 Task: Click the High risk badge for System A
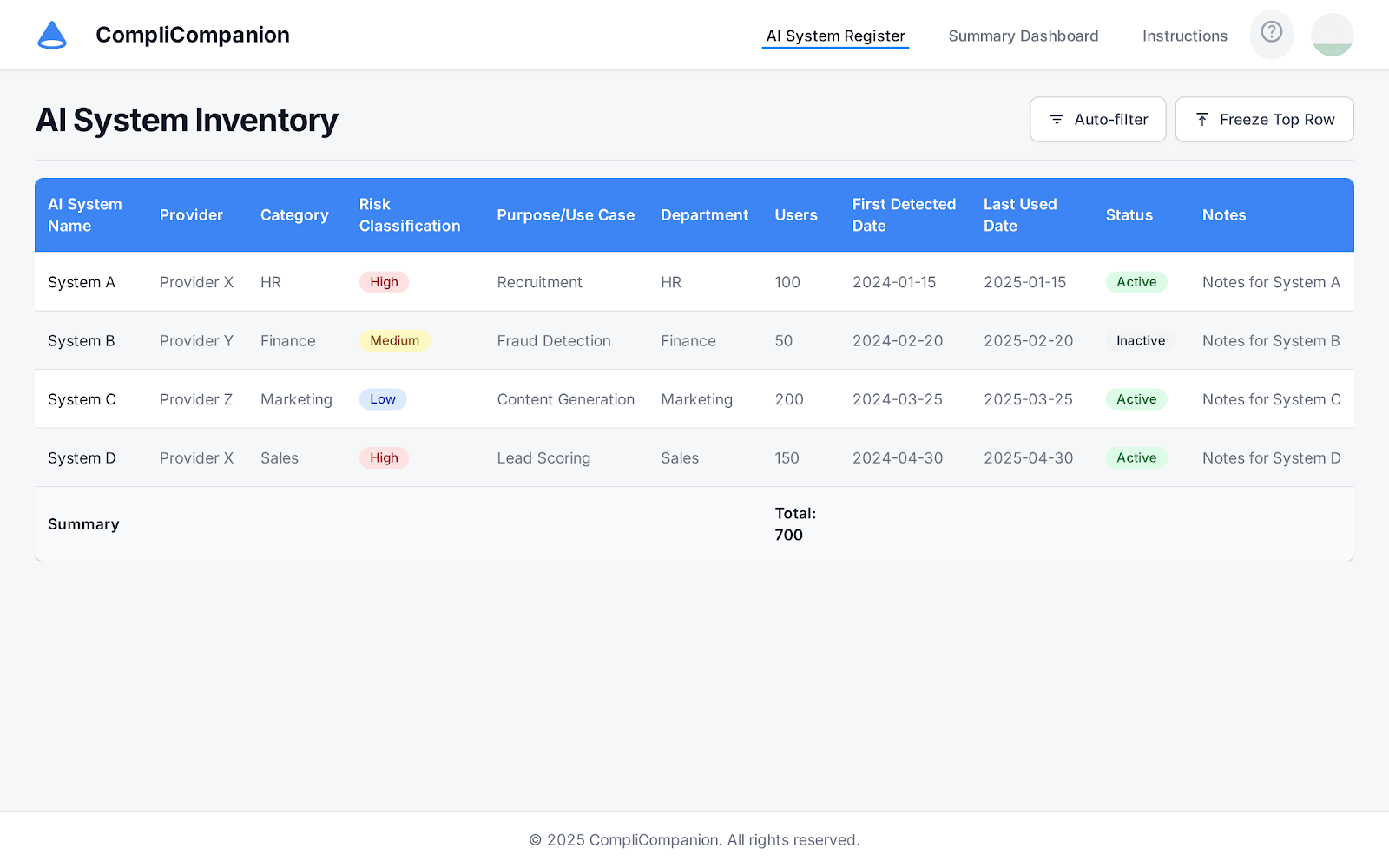[x=384, y=282]
